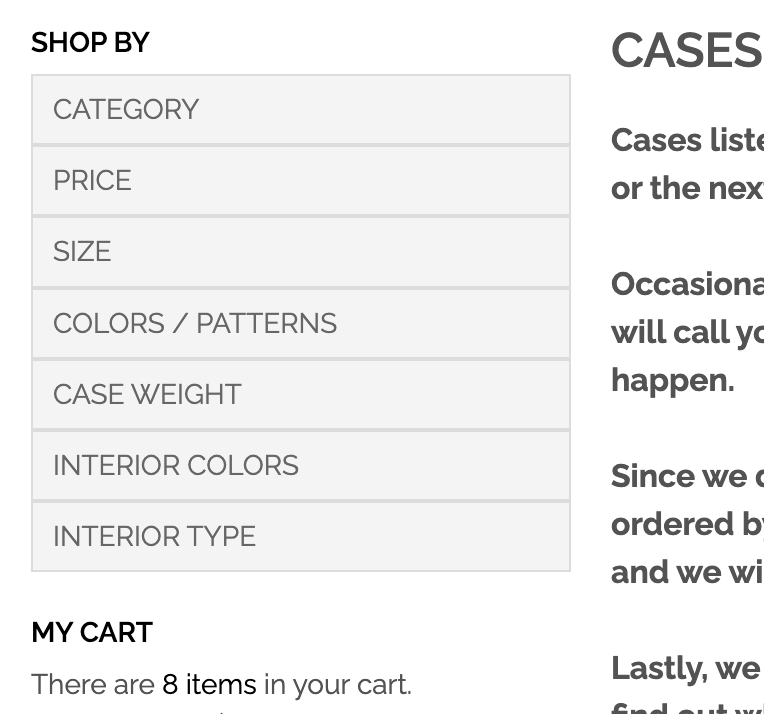Click the word happen in description
This screenshot has height=714, width=764.
tap(672, 380)
